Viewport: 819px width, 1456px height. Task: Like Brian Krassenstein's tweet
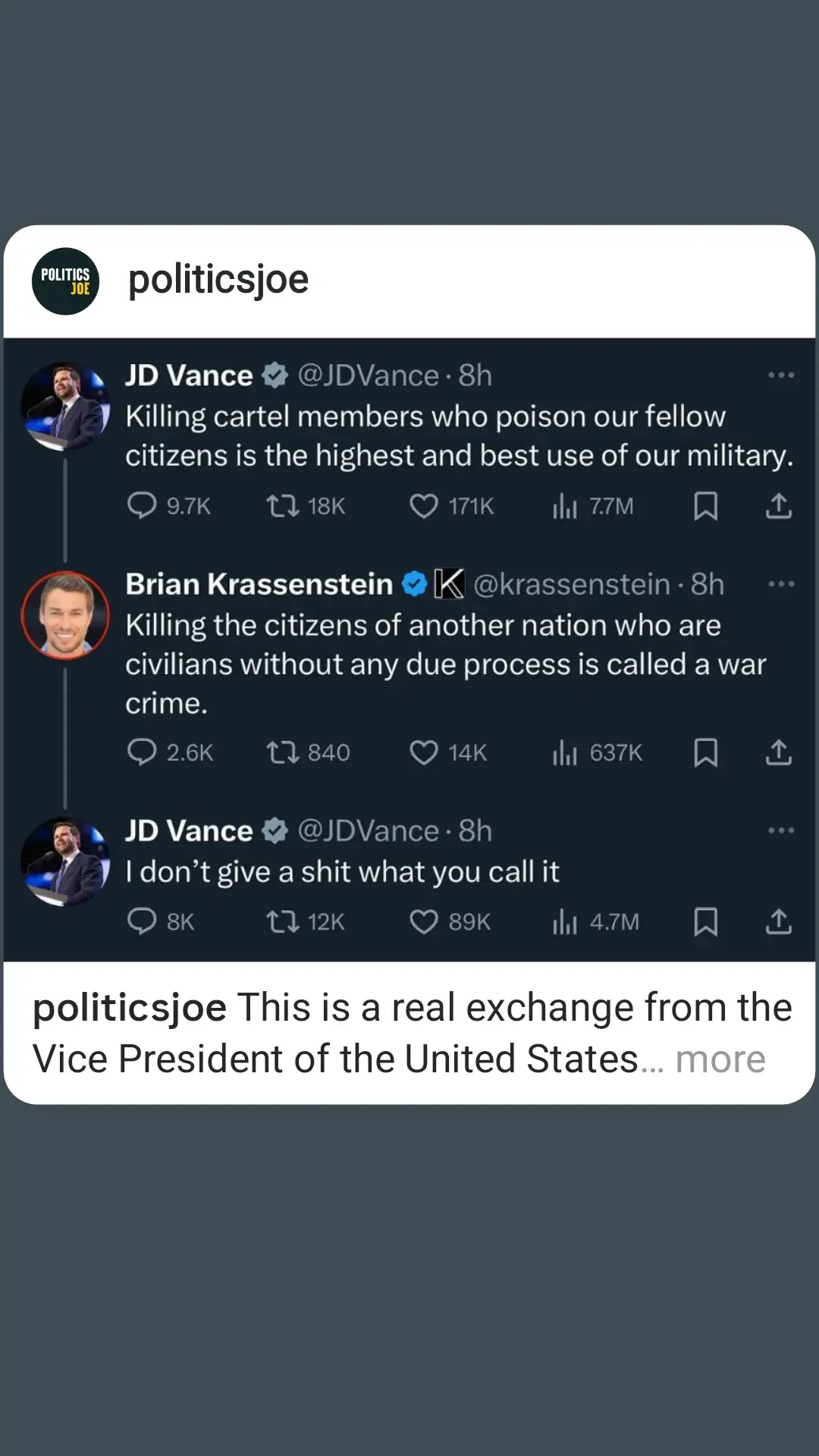[x=423, y=752]
